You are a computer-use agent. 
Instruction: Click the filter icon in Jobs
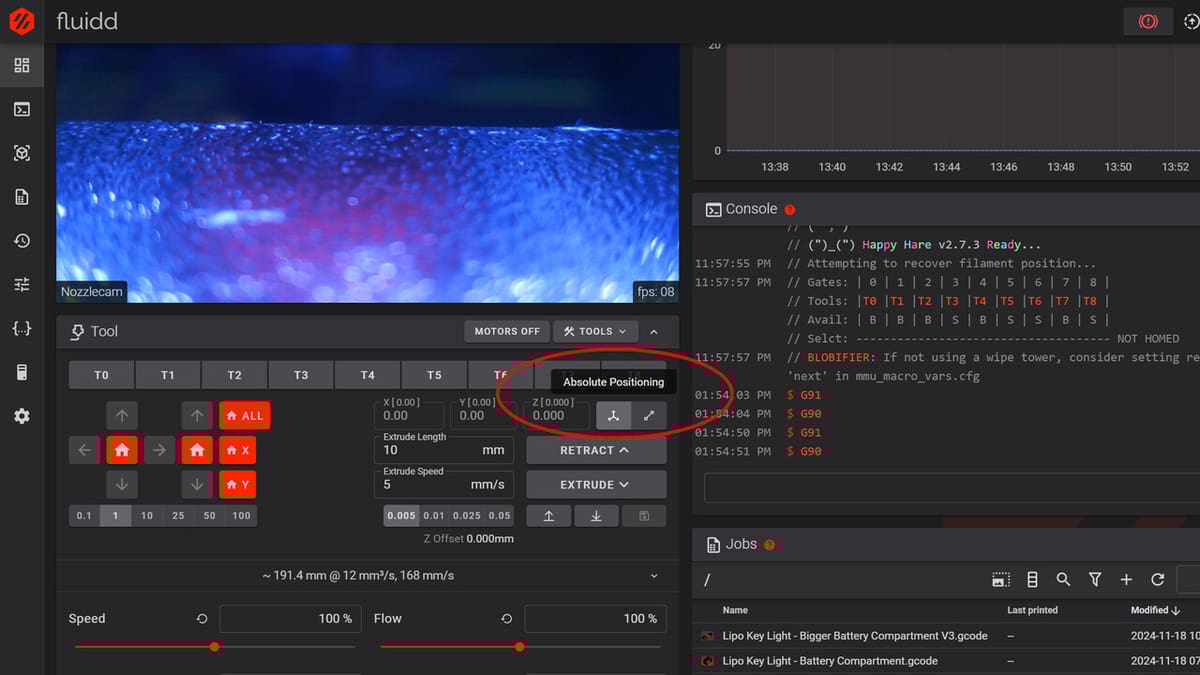pos(1095,579)
